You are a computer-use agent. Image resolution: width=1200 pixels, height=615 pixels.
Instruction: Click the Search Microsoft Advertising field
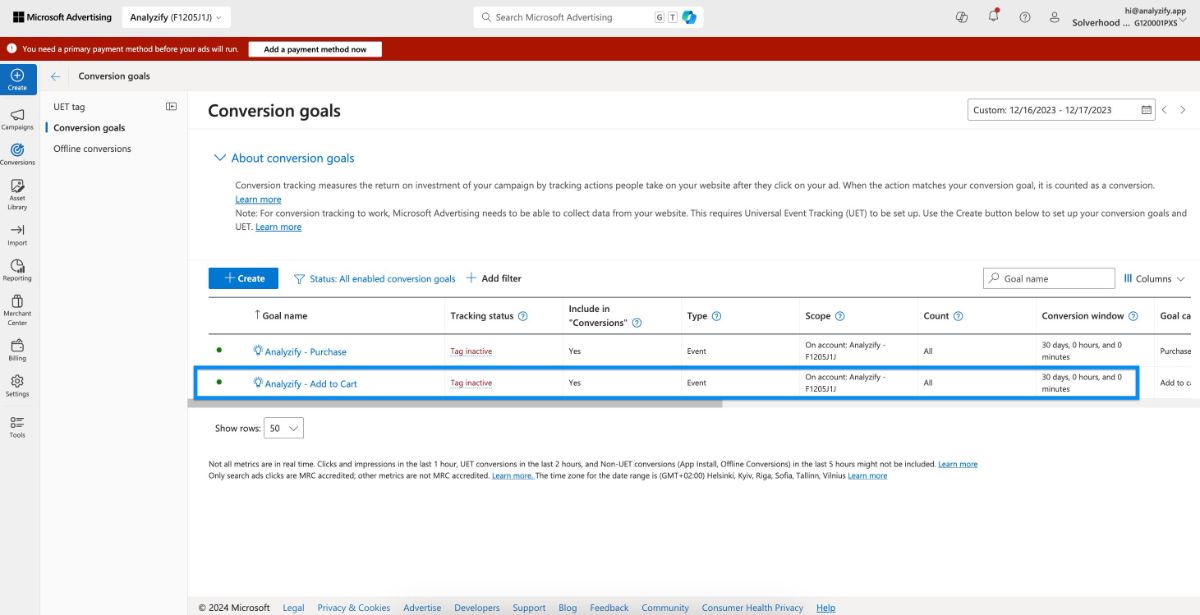tap(588, 17)
